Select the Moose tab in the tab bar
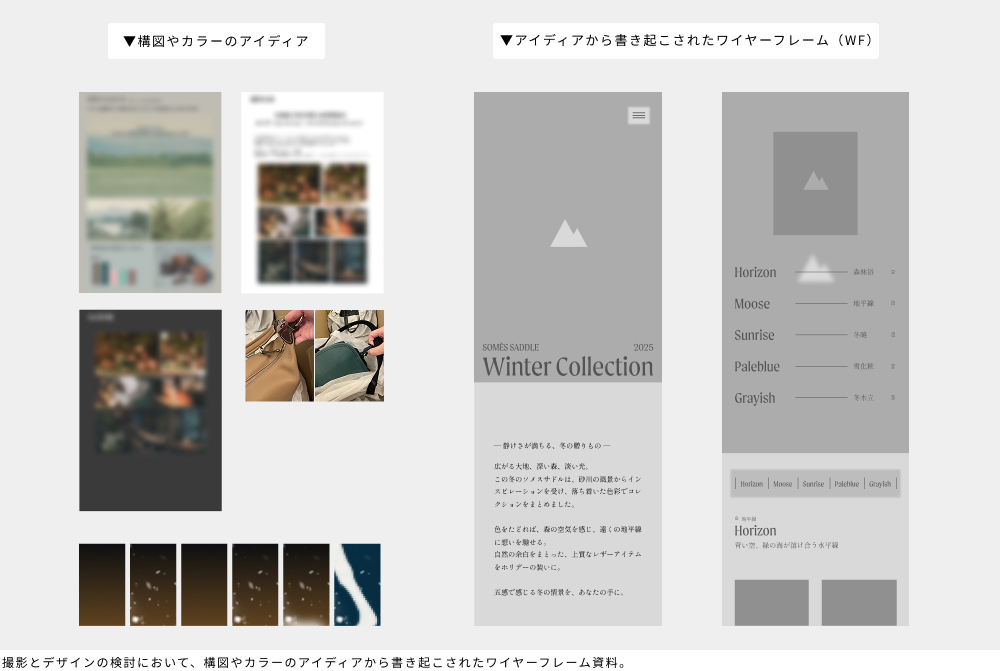This screenshot has width=1000, height=671. 783,484
